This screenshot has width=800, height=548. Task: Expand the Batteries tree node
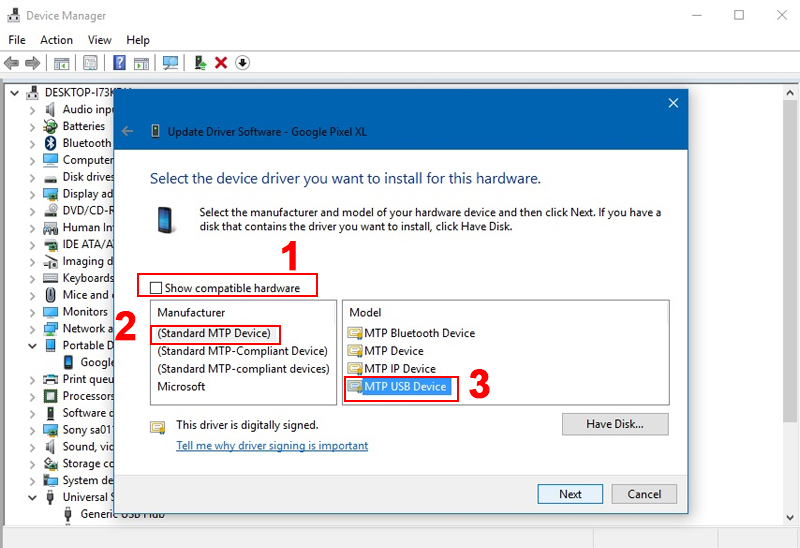[33, 127]
